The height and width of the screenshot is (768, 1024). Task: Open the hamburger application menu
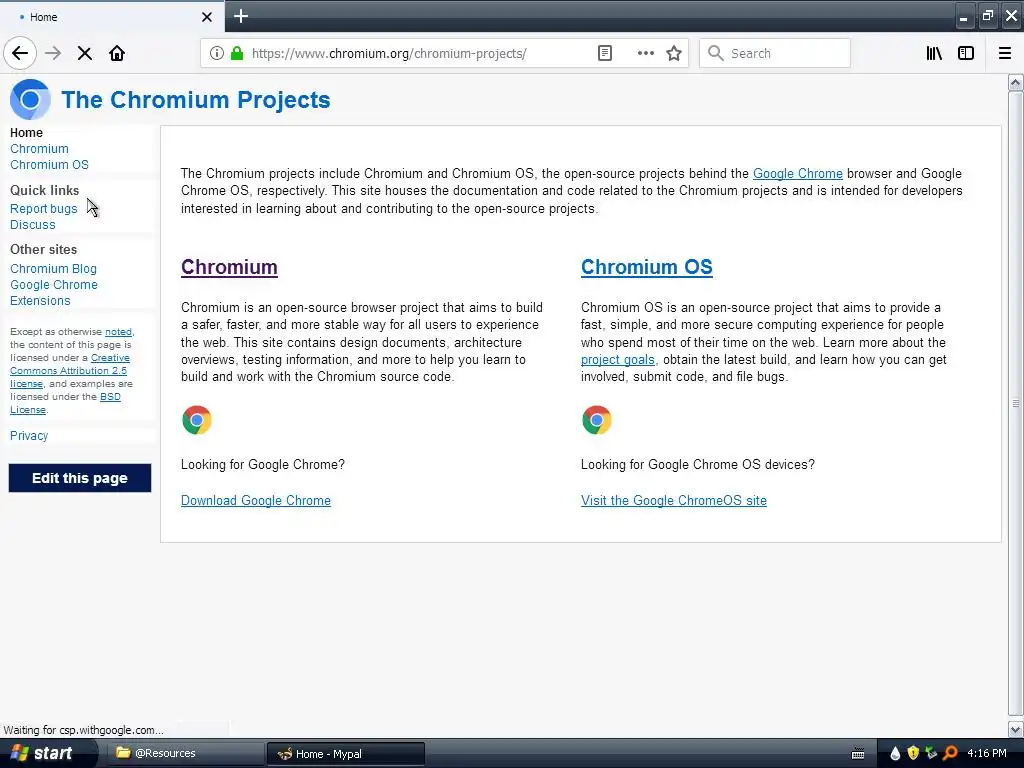coord(1005,53)
